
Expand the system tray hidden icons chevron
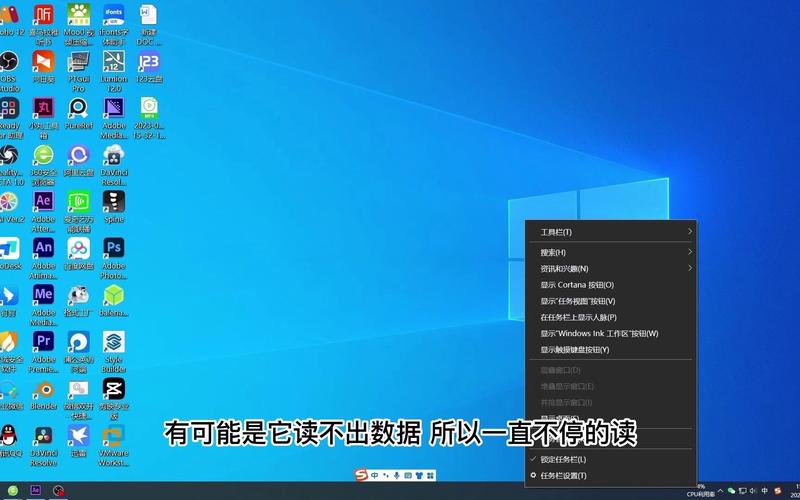[x=720, y=491]
